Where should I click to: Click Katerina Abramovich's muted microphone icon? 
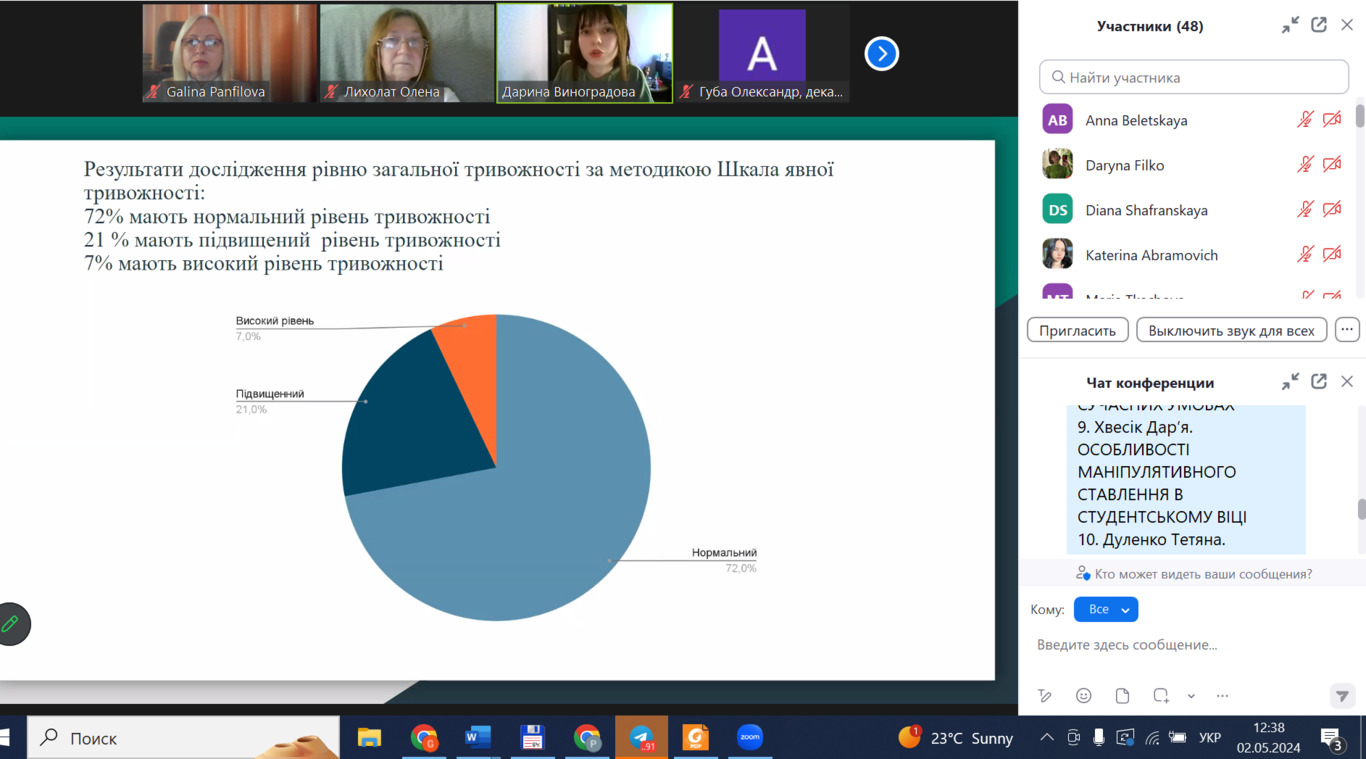point(1305,255)
